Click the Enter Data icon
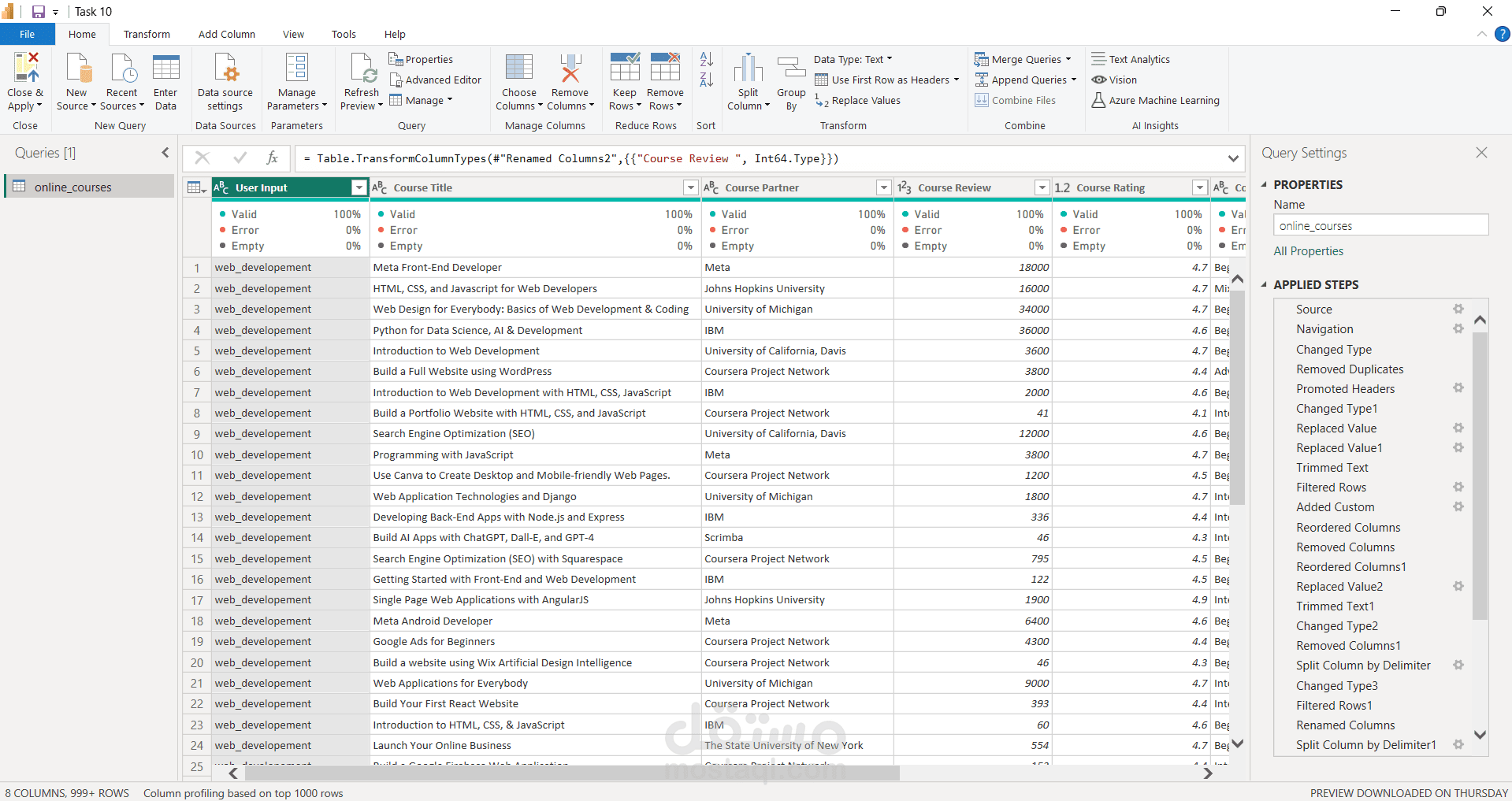The width and height of the screenshot is (1512, 801). click(x=165, y=69)
